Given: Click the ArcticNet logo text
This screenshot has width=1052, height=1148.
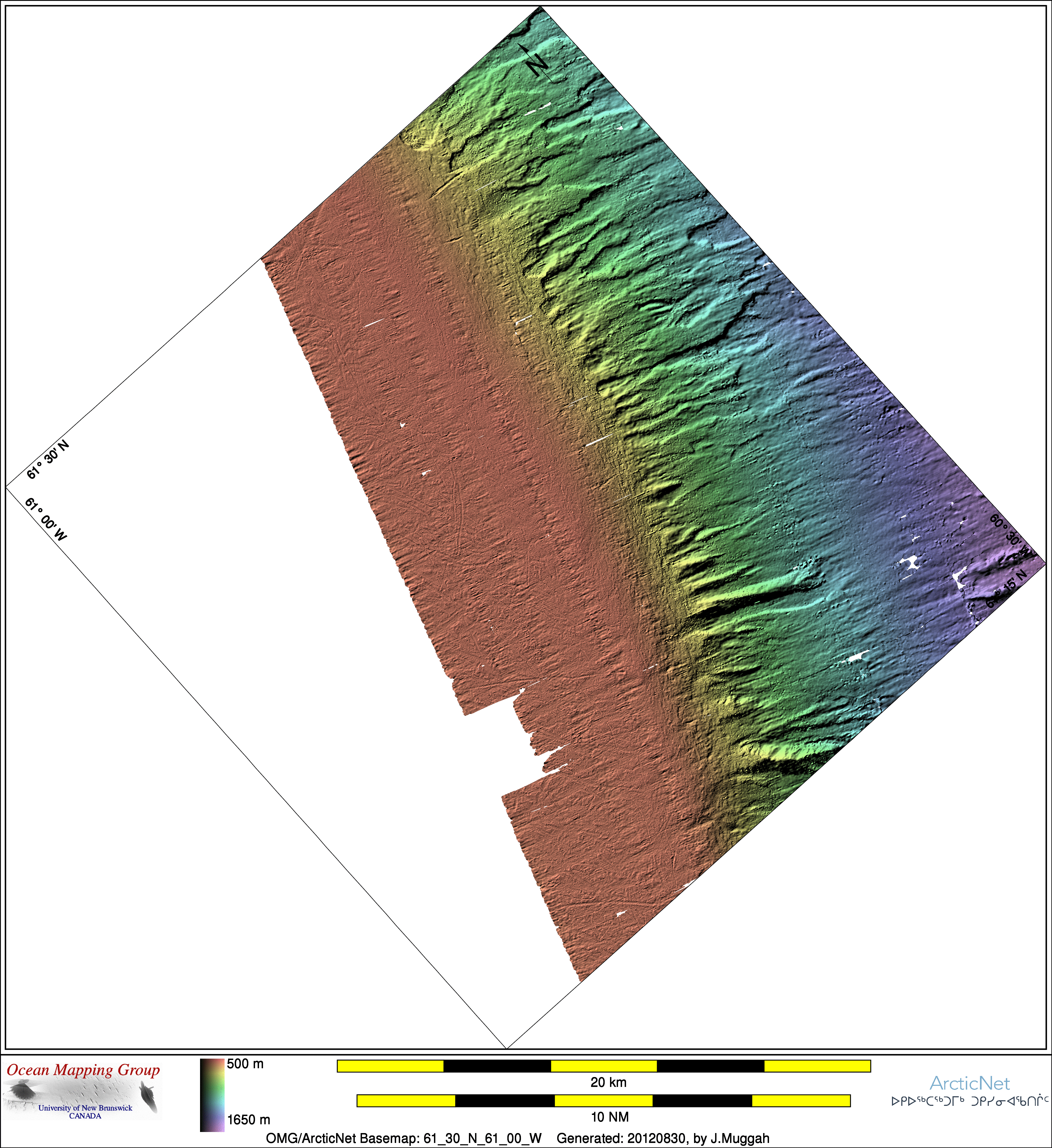Looking at the screenshot, I should [970, 1083].
